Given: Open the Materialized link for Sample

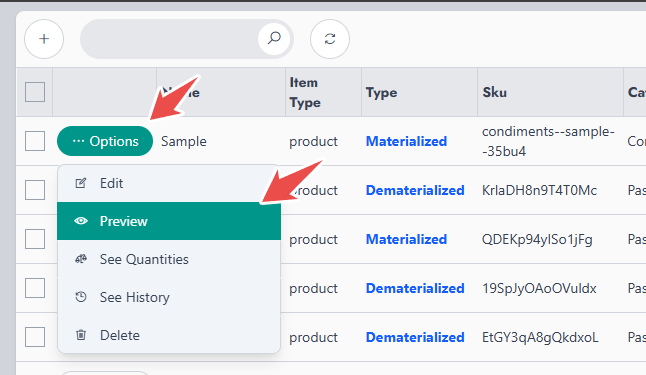Looking at the screenshot, I should point(406,141).
